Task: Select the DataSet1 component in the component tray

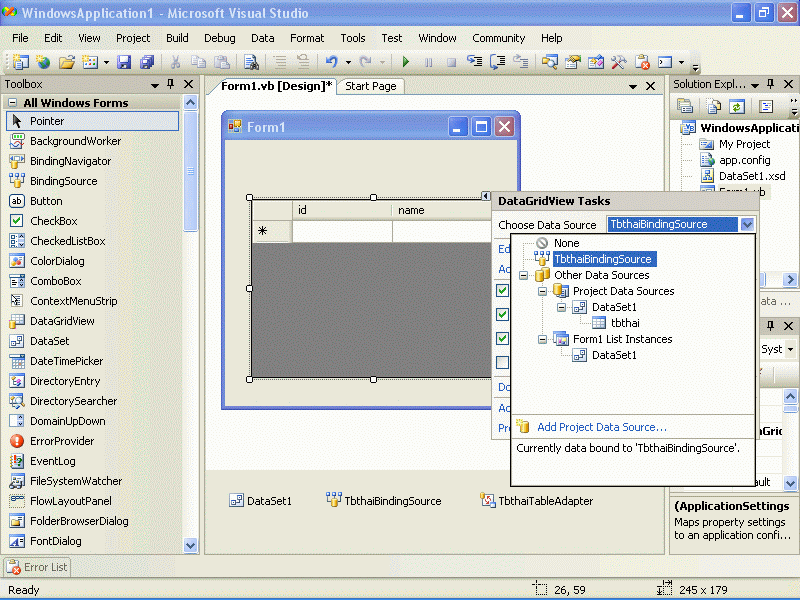Action: tap(261, 501)
